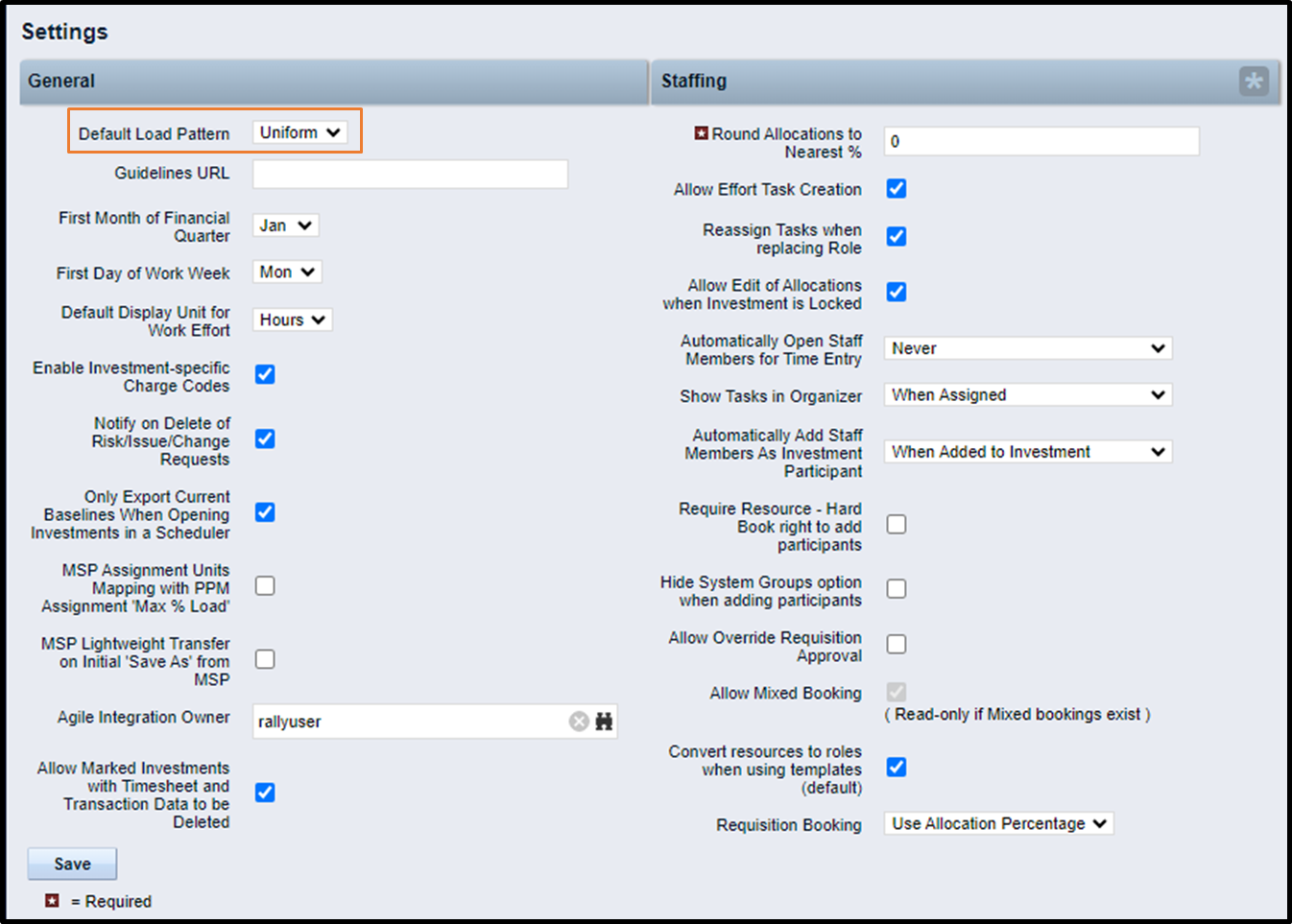Select the Round Allocations to Nearest % field
Viewport: 1292px width, 924px height.
[1041, 140]
